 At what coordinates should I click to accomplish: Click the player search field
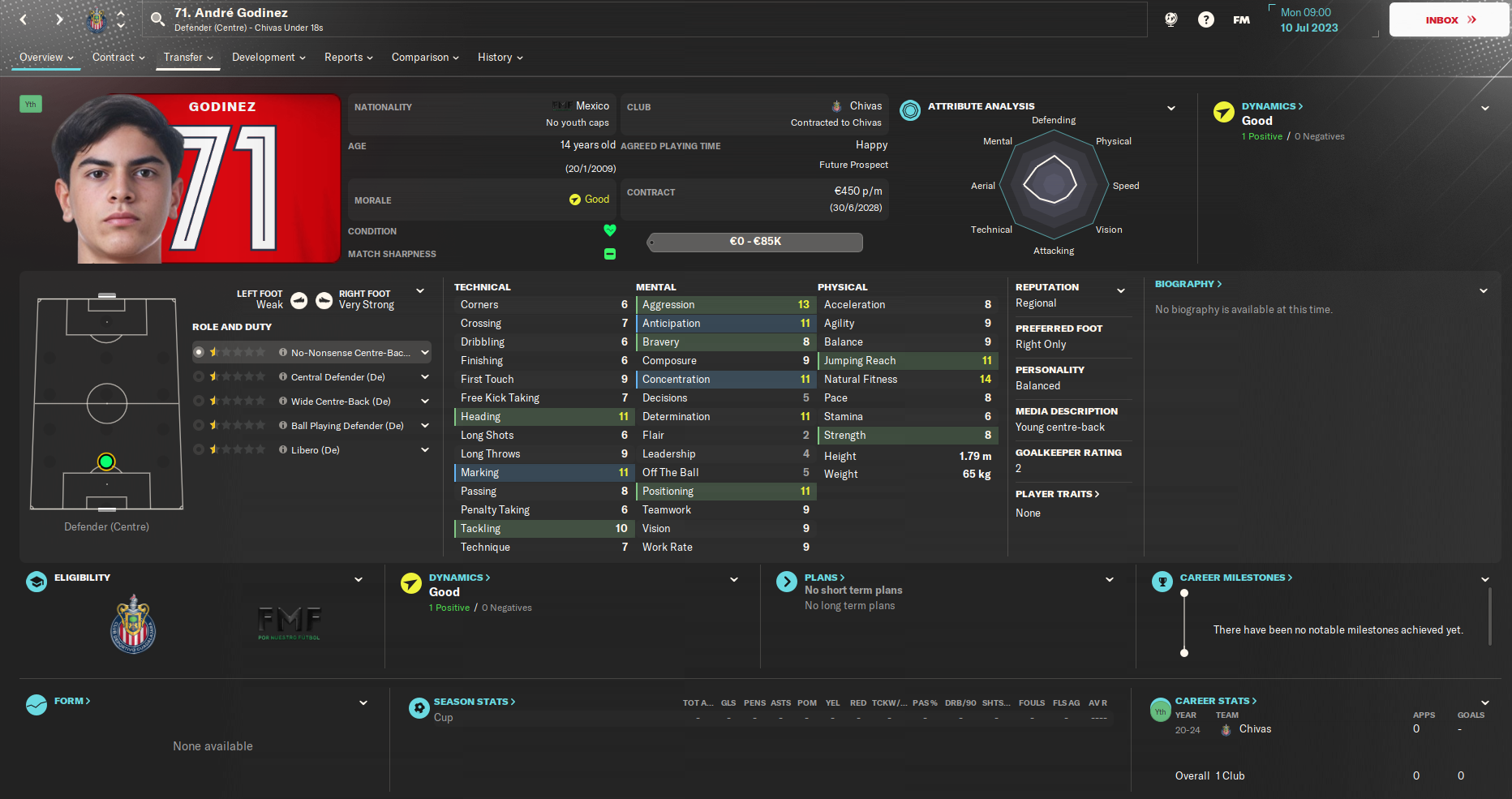(x=645, y=19)
